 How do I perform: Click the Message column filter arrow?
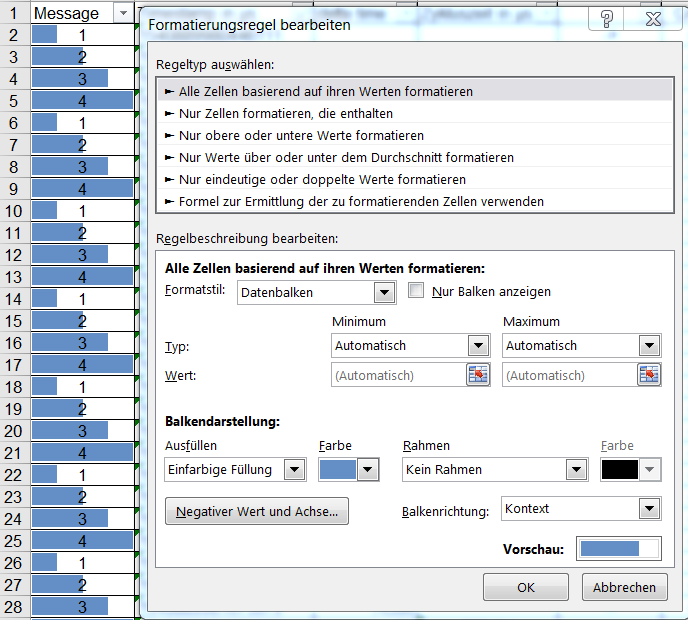122,13
